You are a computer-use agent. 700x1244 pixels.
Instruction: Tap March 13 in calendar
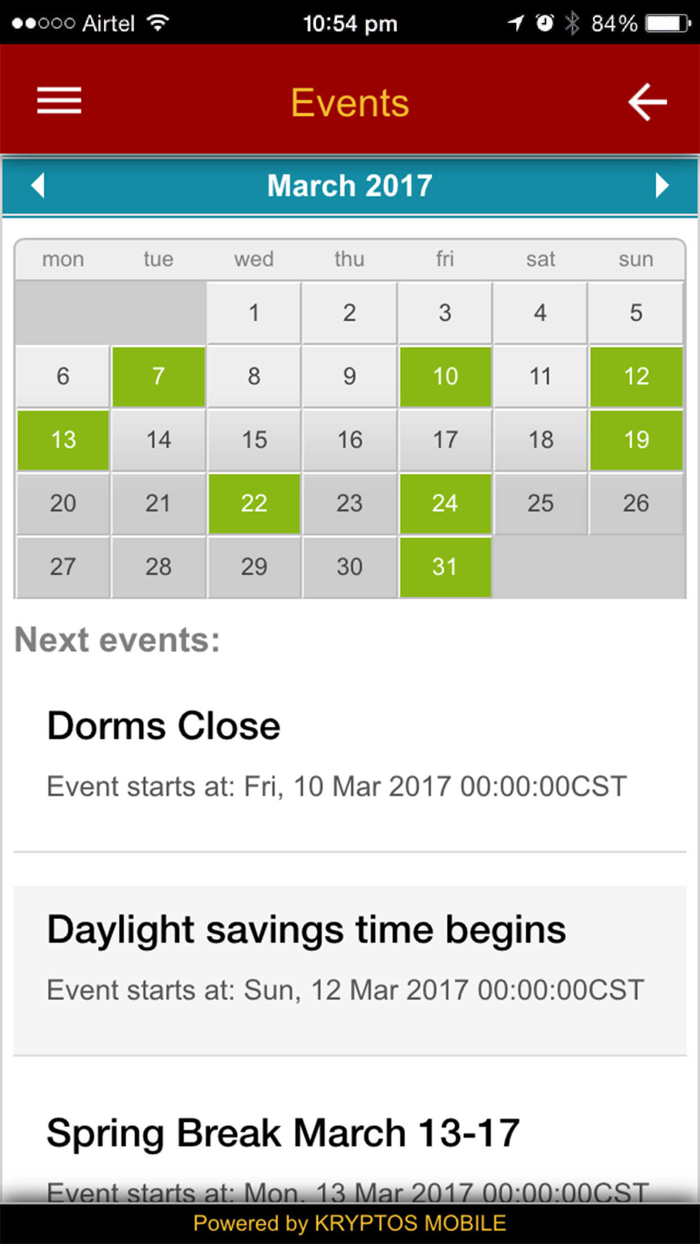point(63,440)
